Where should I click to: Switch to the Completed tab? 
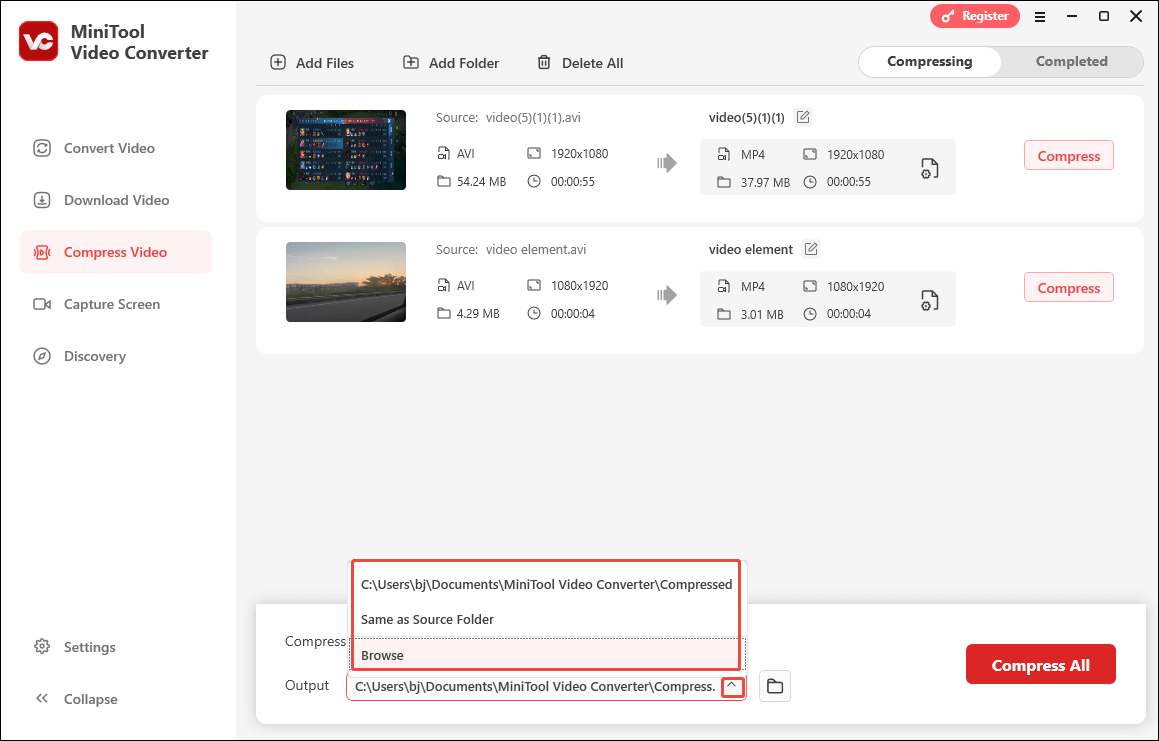pos(1071,61)
